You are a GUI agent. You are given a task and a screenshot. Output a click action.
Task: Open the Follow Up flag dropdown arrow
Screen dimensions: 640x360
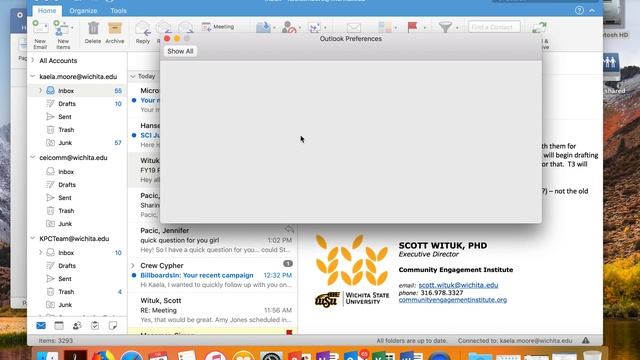[x=424, y=28]
